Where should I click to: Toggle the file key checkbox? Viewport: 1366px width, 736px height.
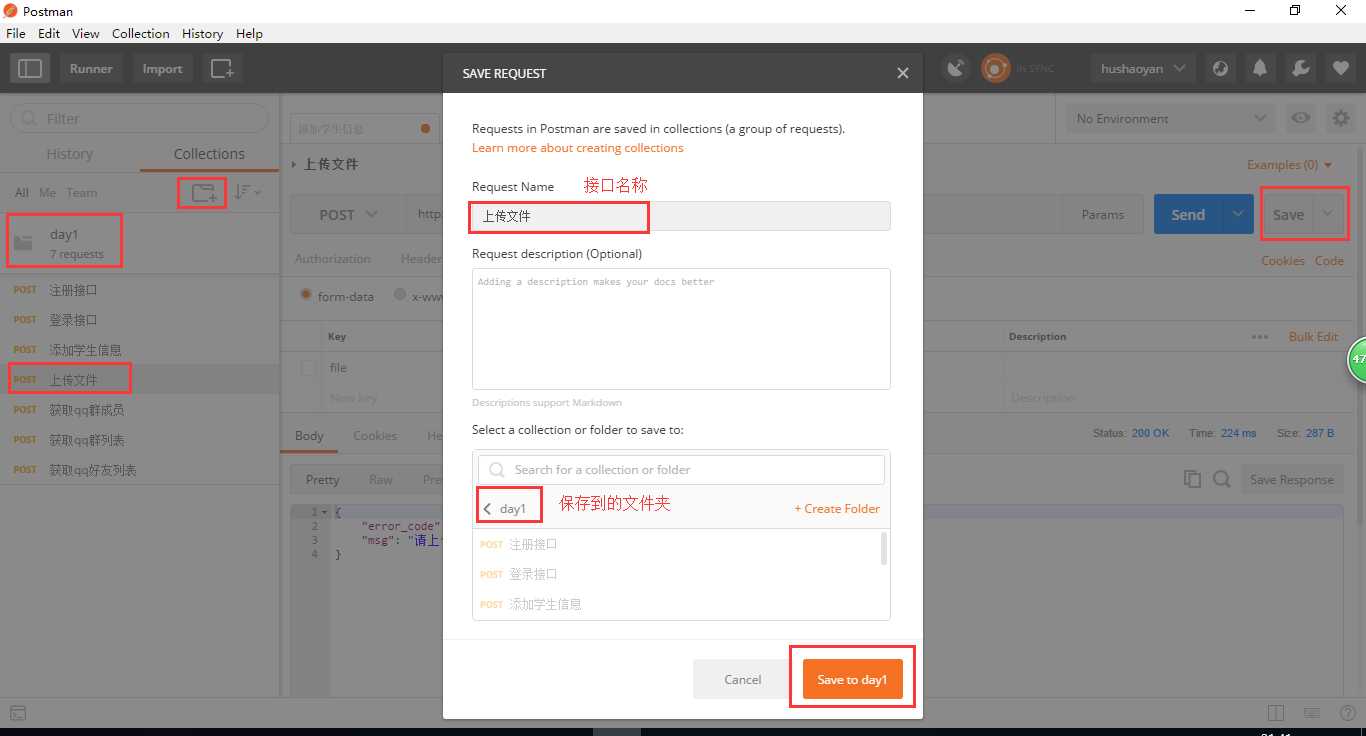(x=309, y=368)
